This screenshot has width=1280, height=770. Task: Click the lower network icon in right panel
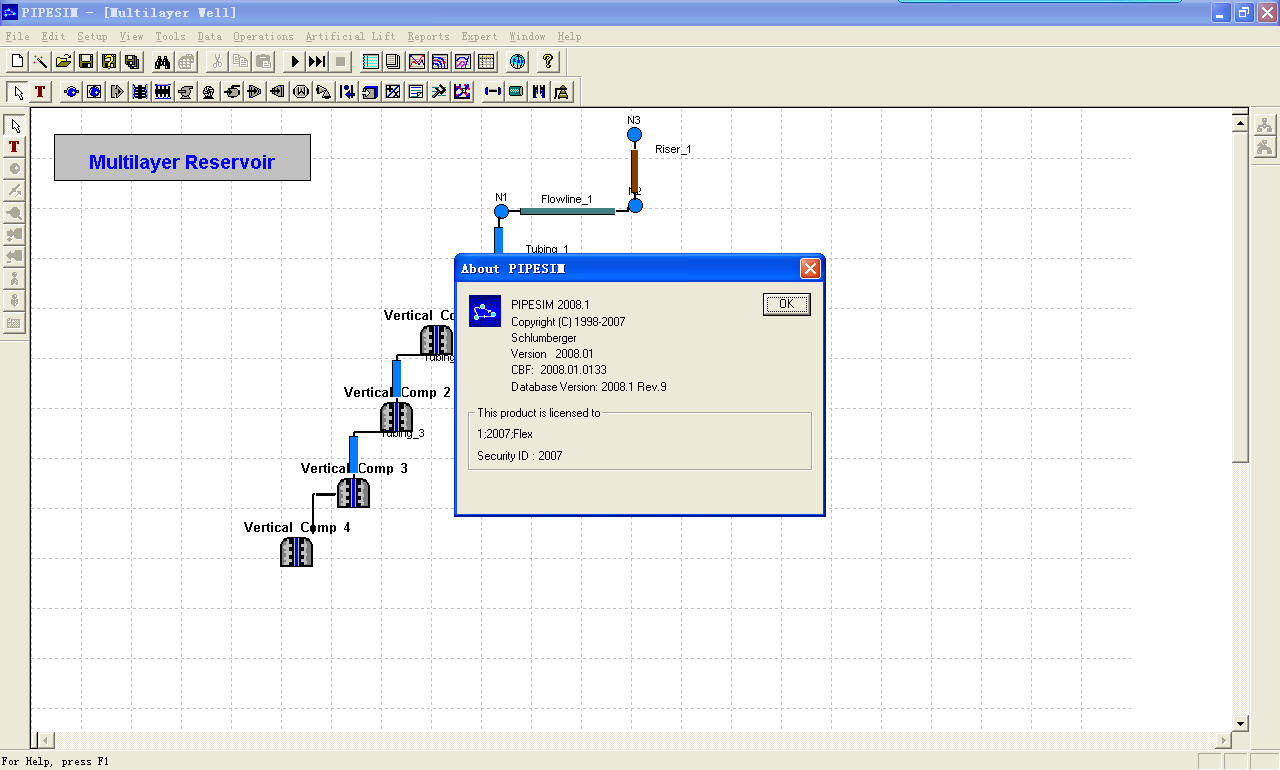pos(1265,147)
